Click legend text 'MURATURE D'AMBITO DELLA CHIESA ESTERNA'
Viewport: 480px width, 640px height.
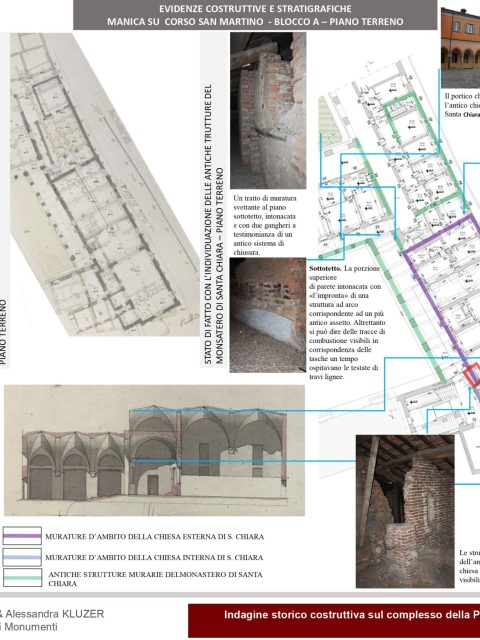pos(154,536)
